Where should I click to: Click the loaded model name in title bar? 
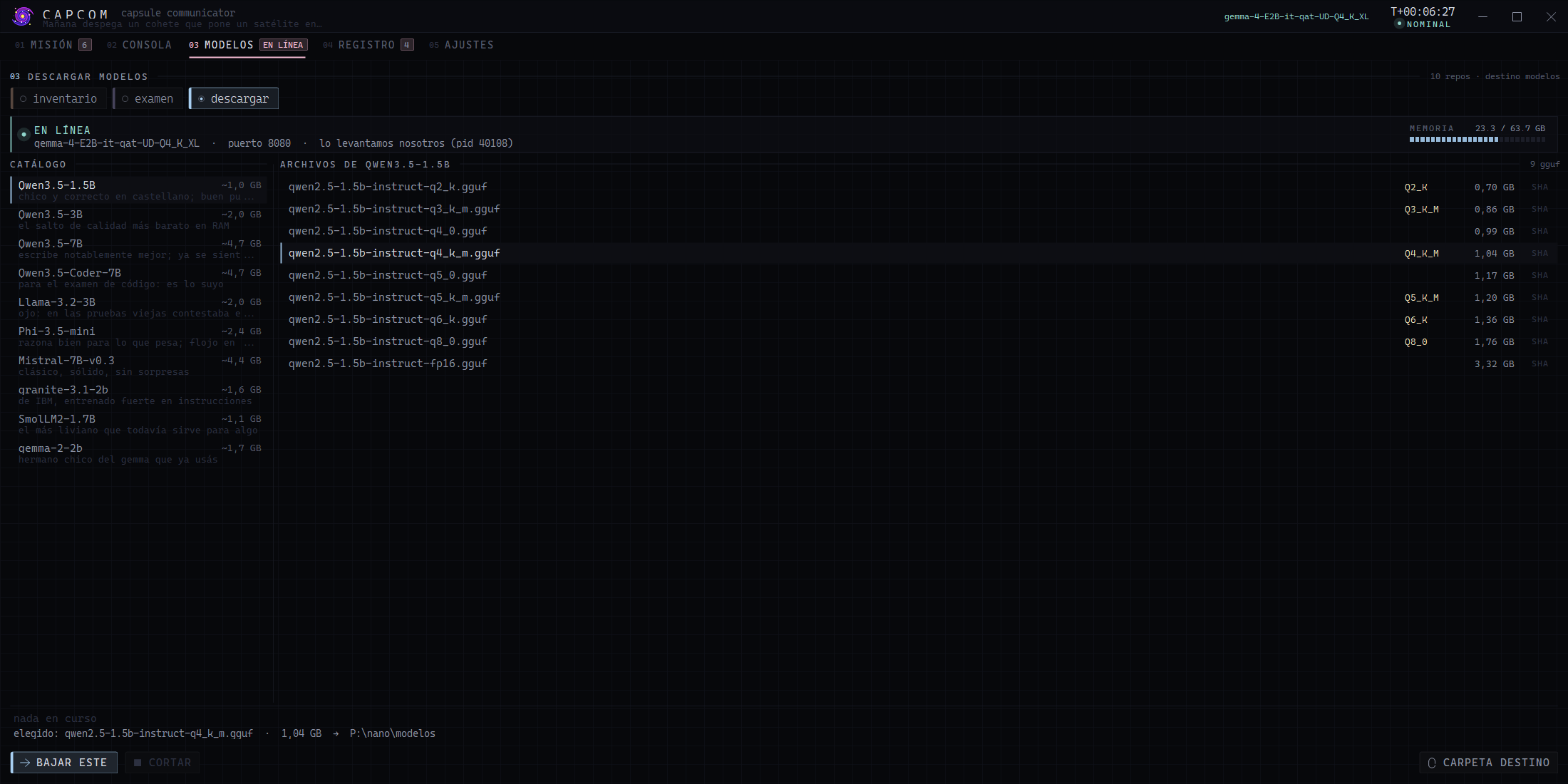[x=1296, y=16]
